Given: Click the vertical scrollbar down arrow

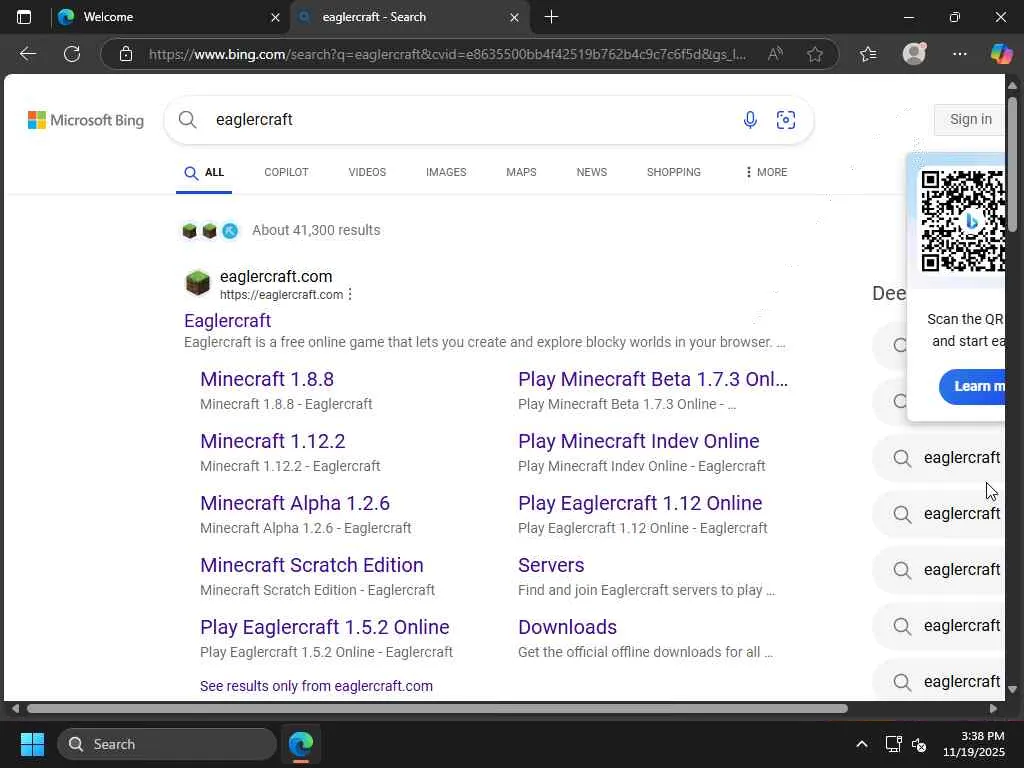Looking at the screenshot, I should 1012,689.
